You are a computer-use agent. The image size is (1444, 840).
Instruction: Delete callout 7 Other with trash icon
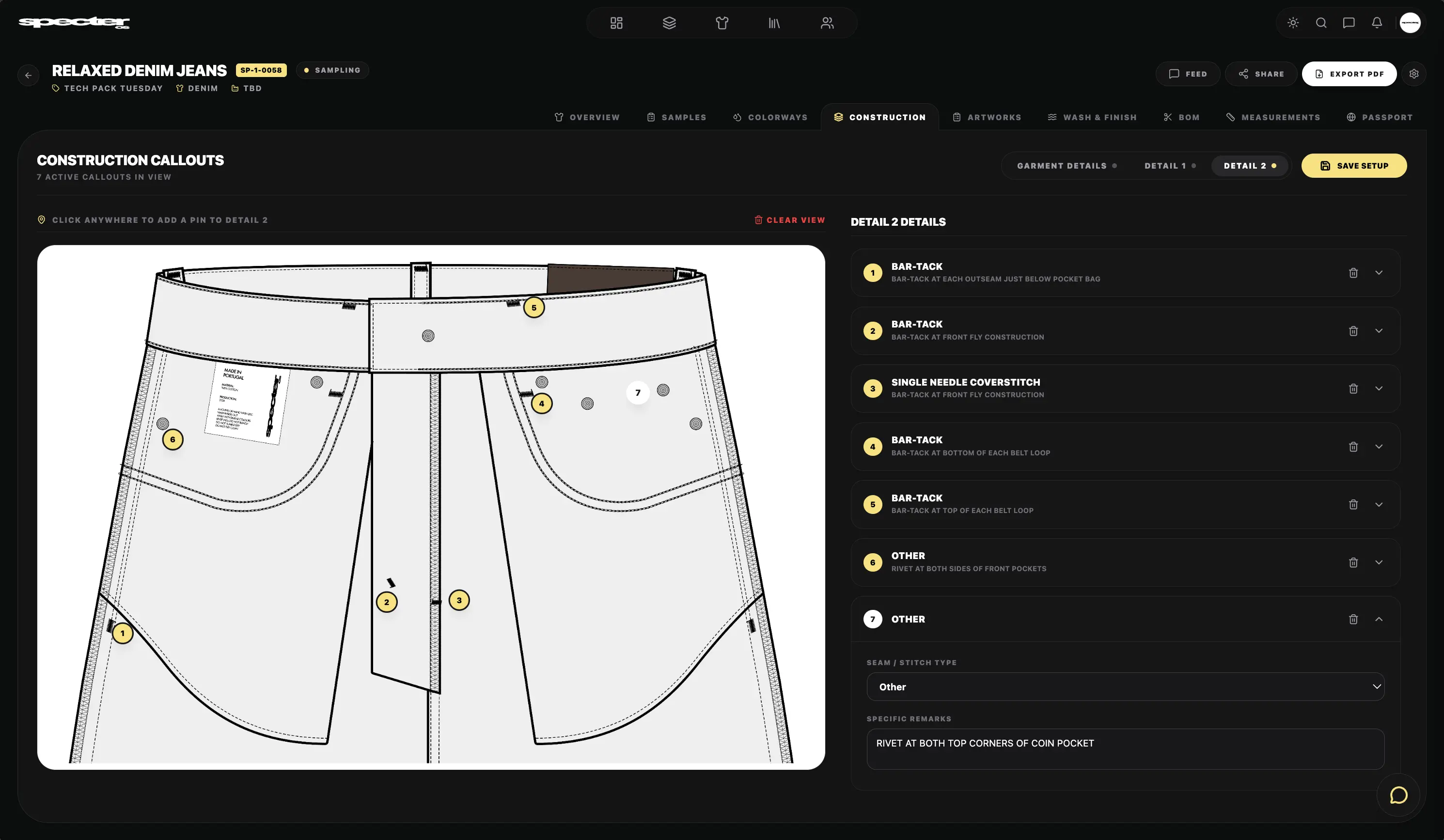tap(1353, 619)
